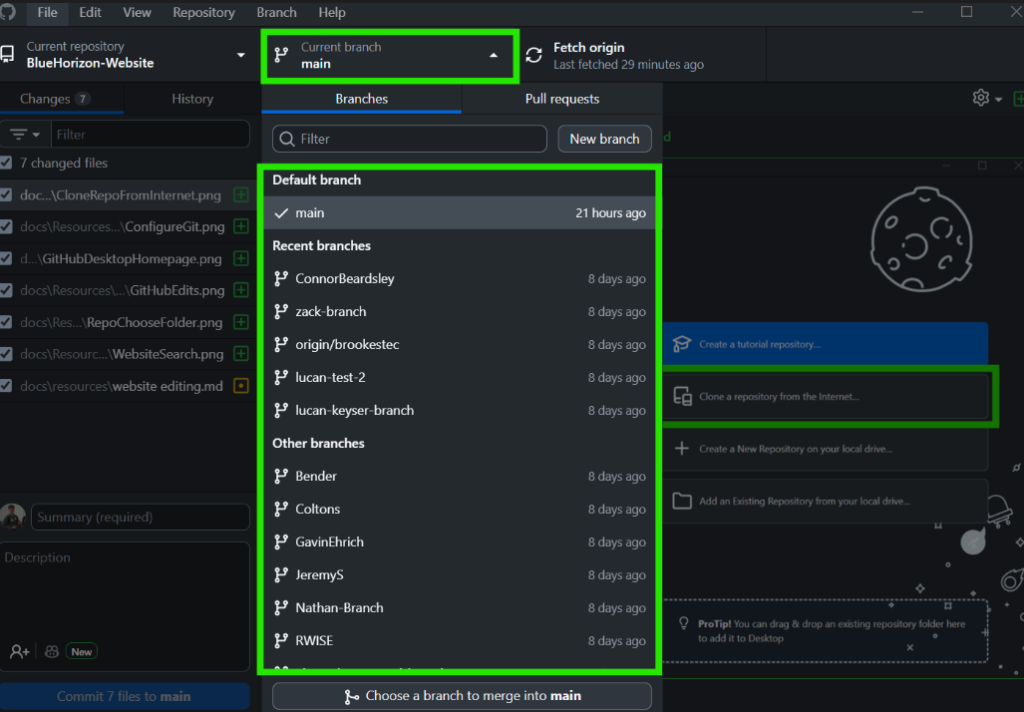Click the branch icon beside Coltons
1024x712 pixels.
coord(281,509)
